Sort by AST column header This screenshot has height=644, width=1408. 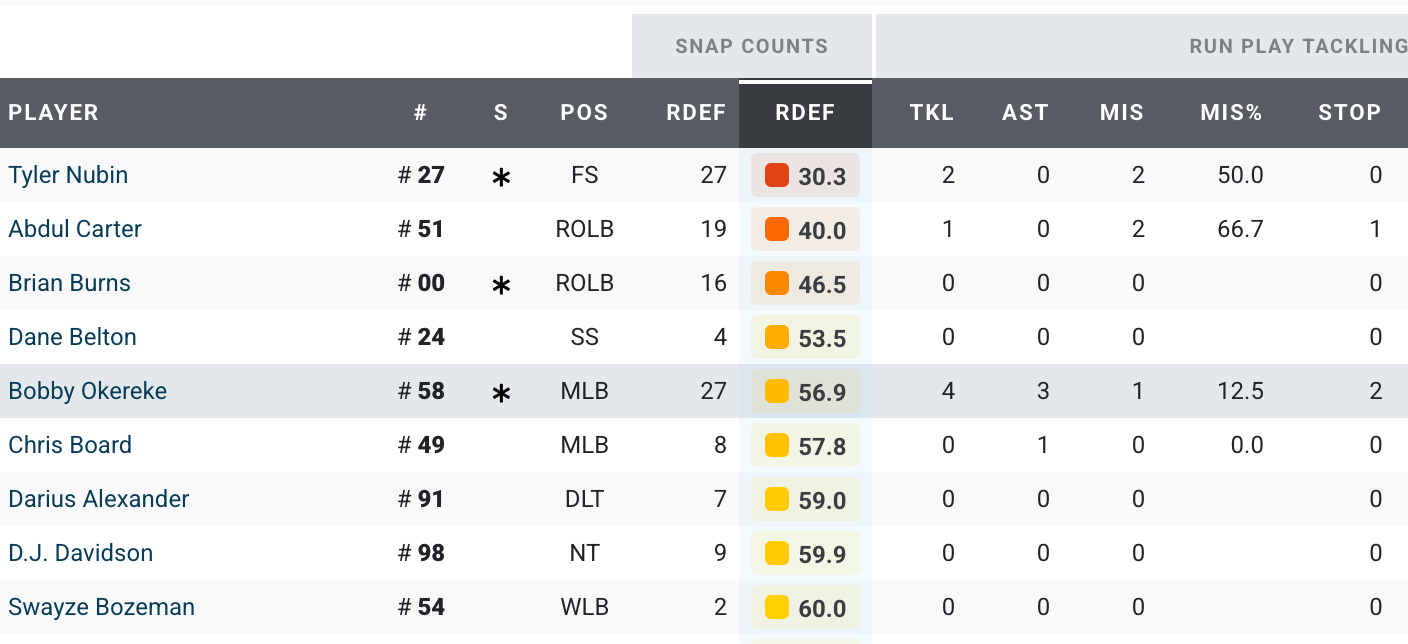[1025, 113]
